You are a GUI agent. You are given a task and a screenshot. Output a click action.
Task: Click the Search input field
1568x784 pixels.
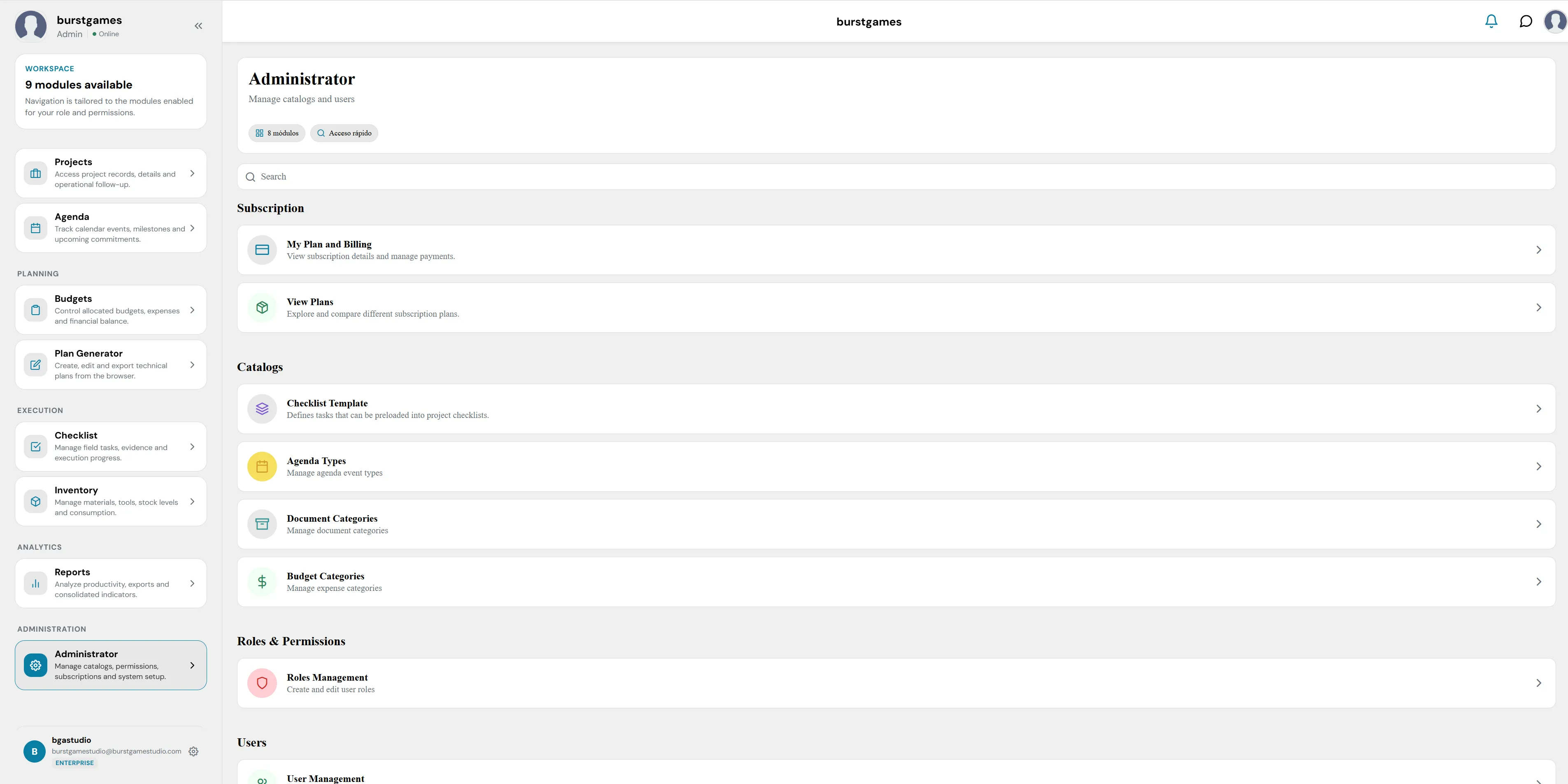[896, 177]
